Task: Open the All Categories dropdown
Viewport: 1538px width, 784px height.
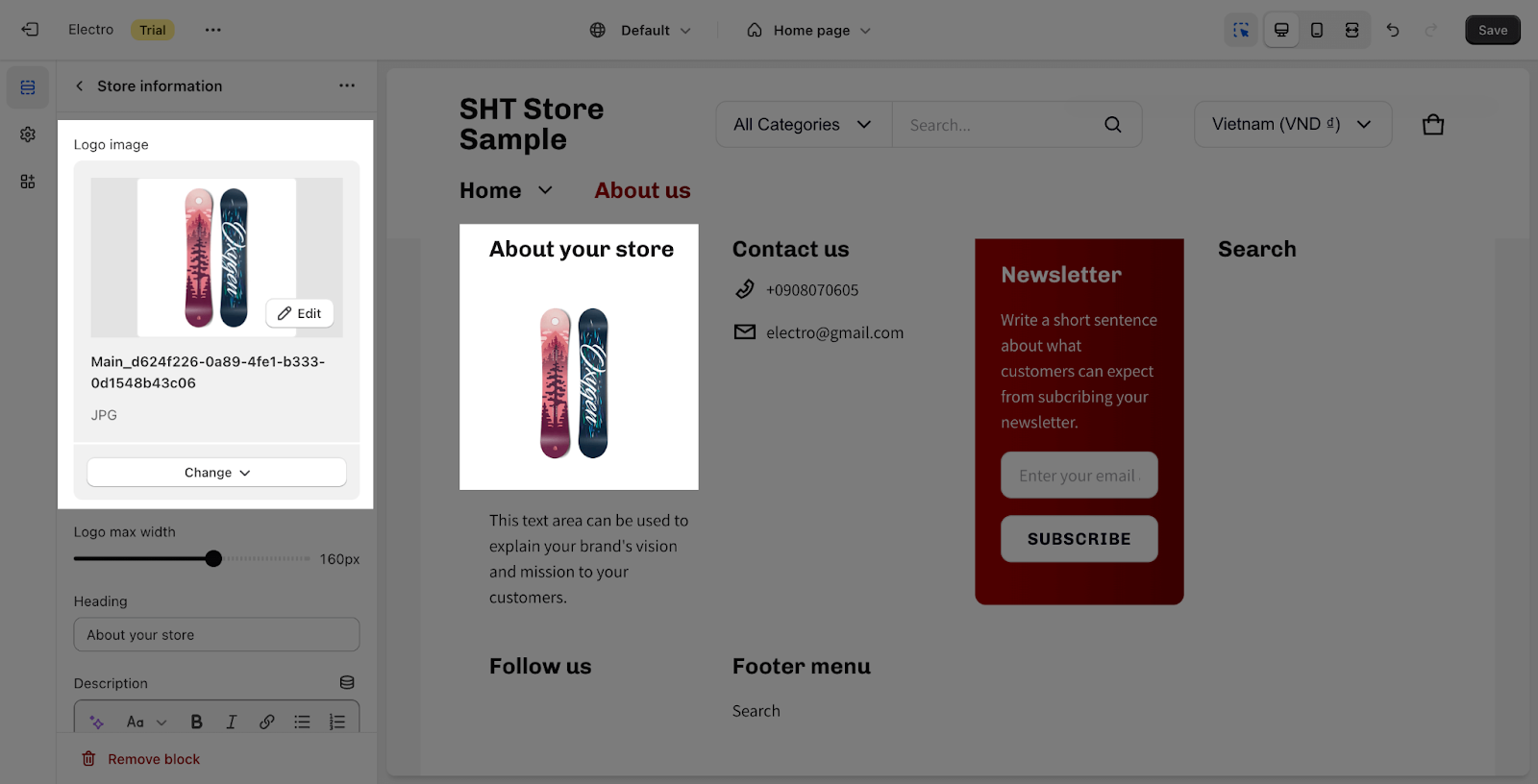Action: pyautogui.click(x=804, y=125)
